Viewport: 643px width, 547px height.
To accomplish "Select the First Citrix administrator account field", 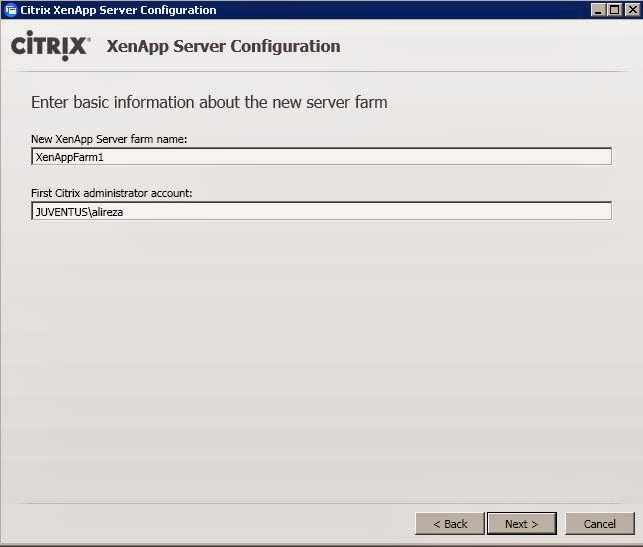I will point(322,211).
